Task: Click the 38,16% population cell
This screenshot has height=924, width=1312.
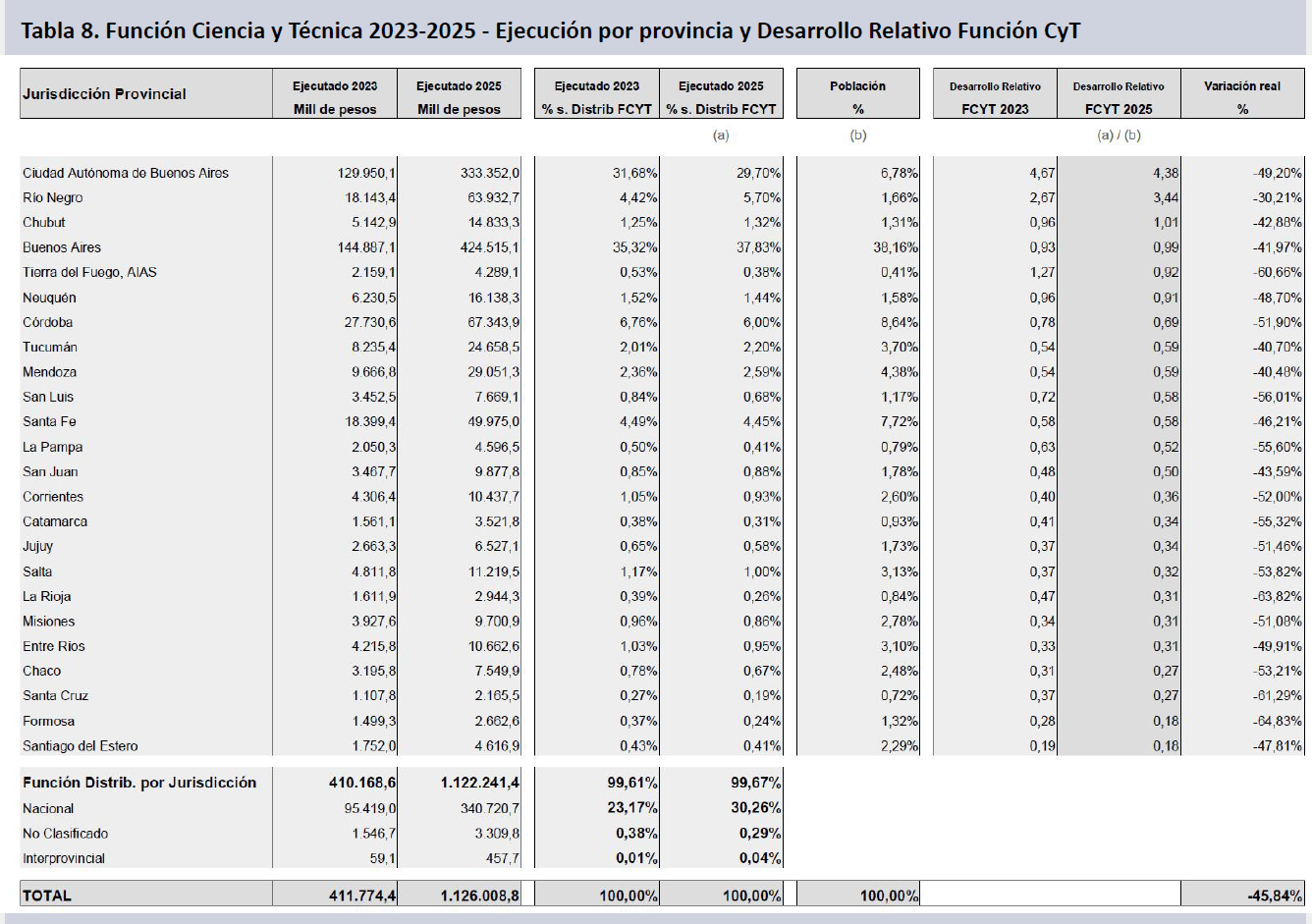Action: (895, 247)
